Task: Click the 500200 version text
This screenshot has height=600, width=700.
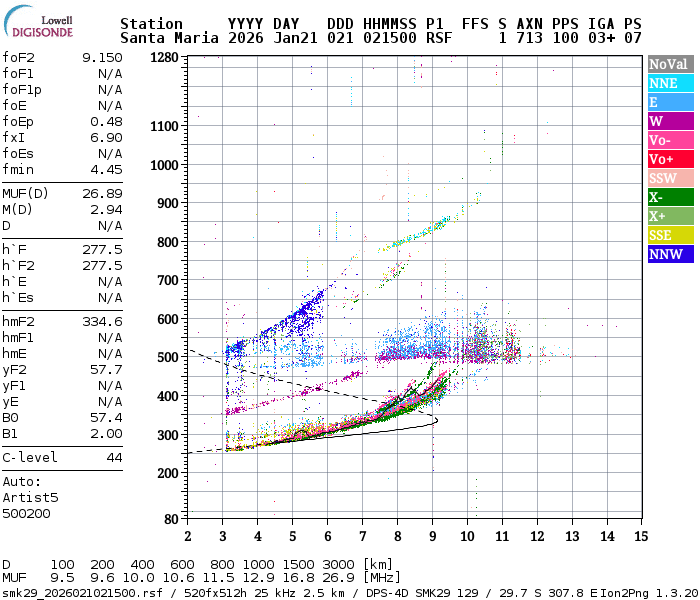Action: click(x=26, y=513)
